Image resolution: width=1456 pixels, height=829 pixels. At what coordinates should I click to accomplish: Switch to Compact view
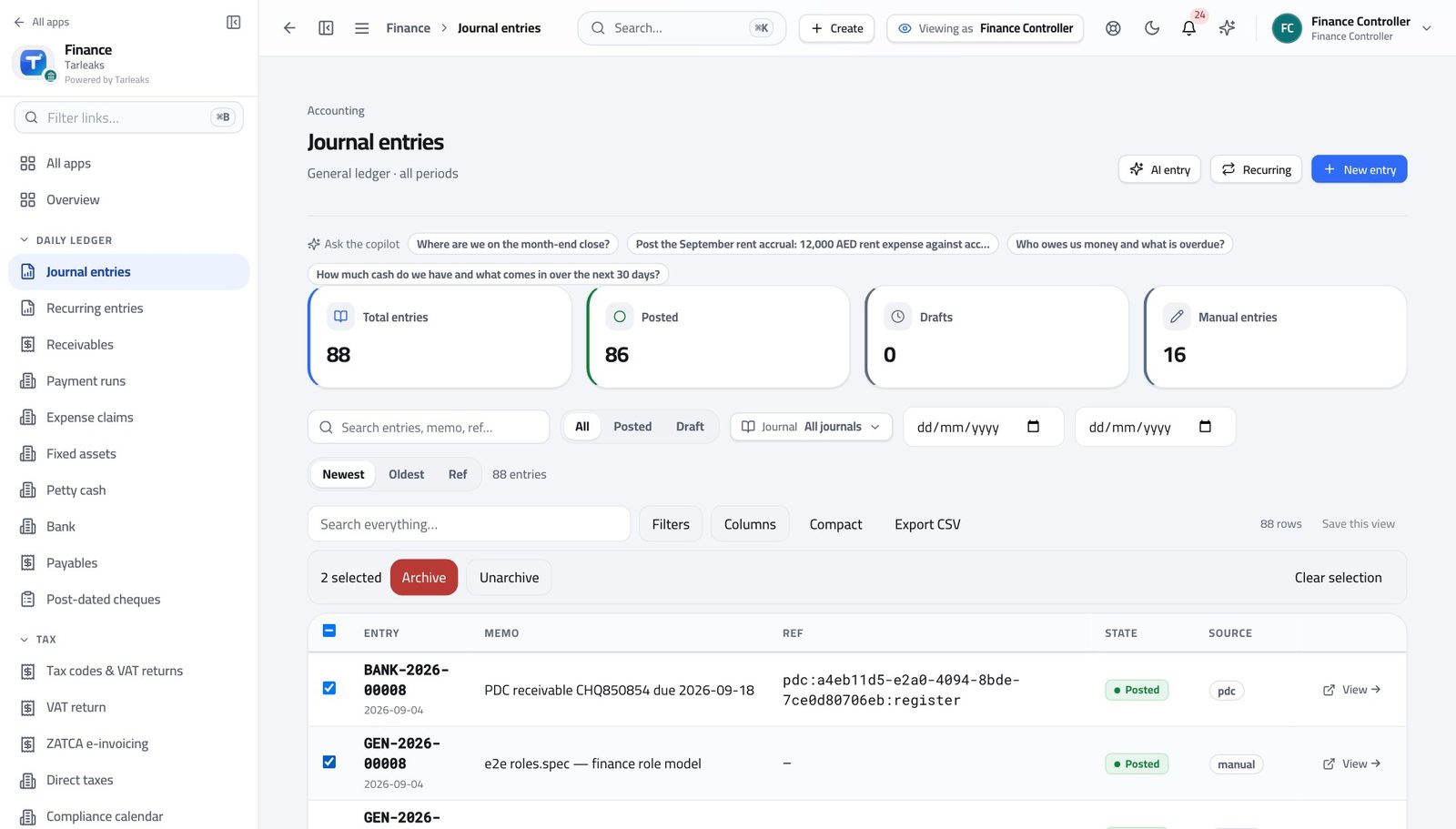835,524
